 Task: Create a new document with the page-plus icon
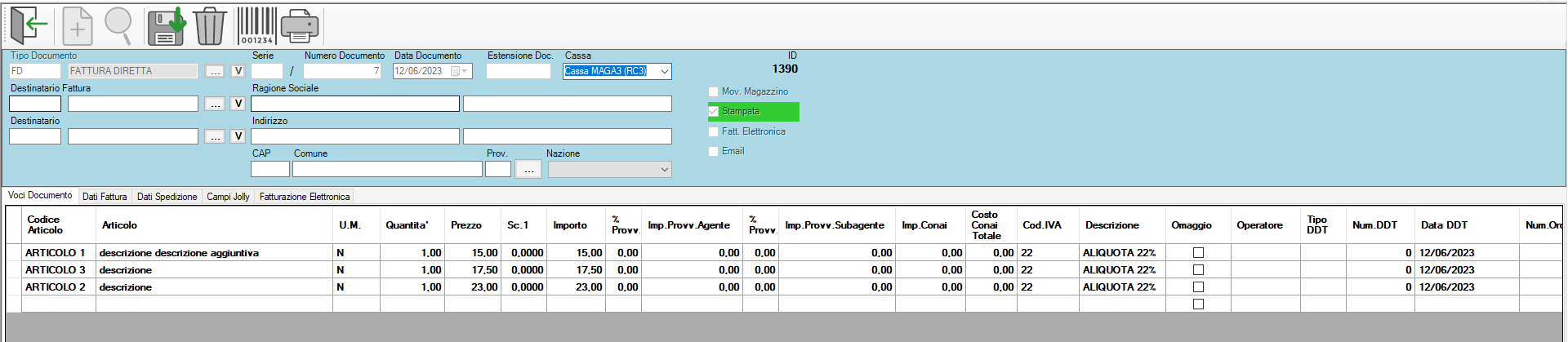point(77,26)
